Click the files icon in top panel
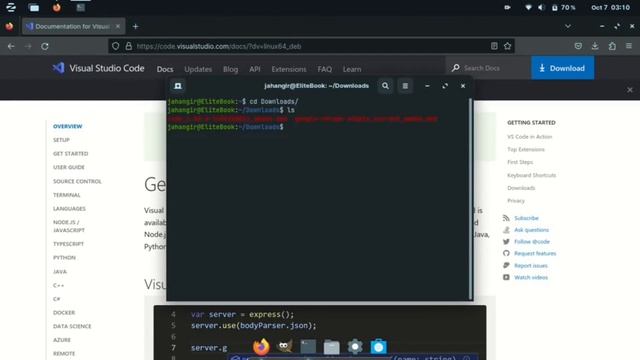Viewport: 640px width, 360px height. (x=34, y=7)
